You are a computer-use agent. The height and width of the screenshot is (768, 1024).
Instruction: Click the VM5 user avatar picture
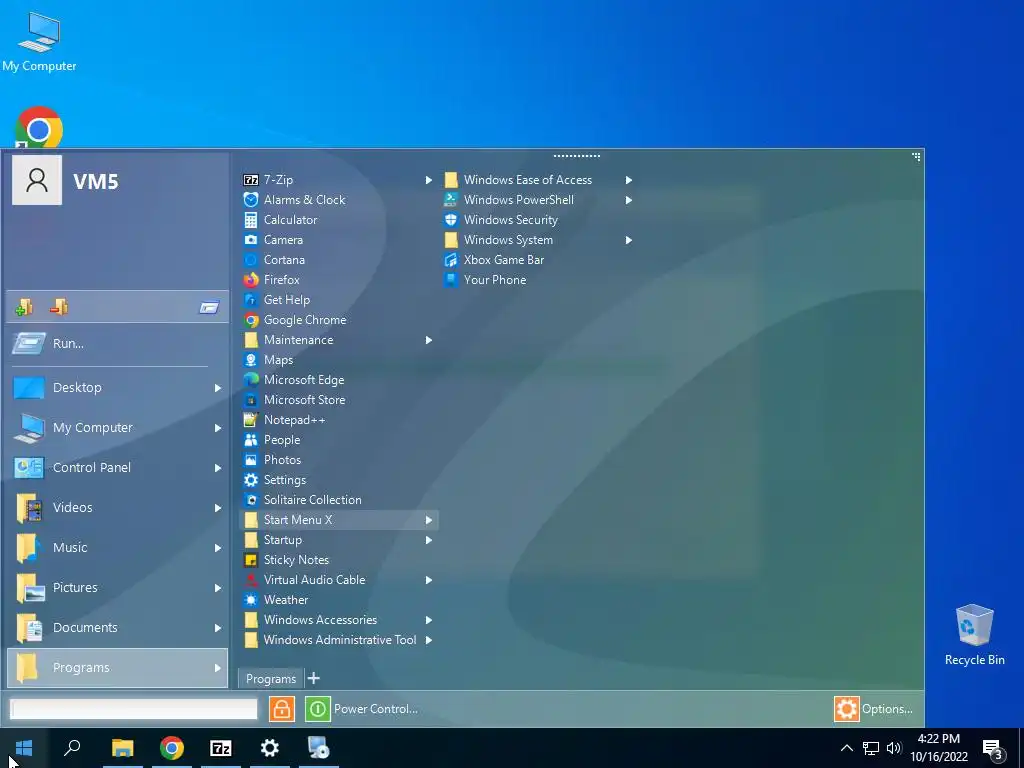point(37,180)
